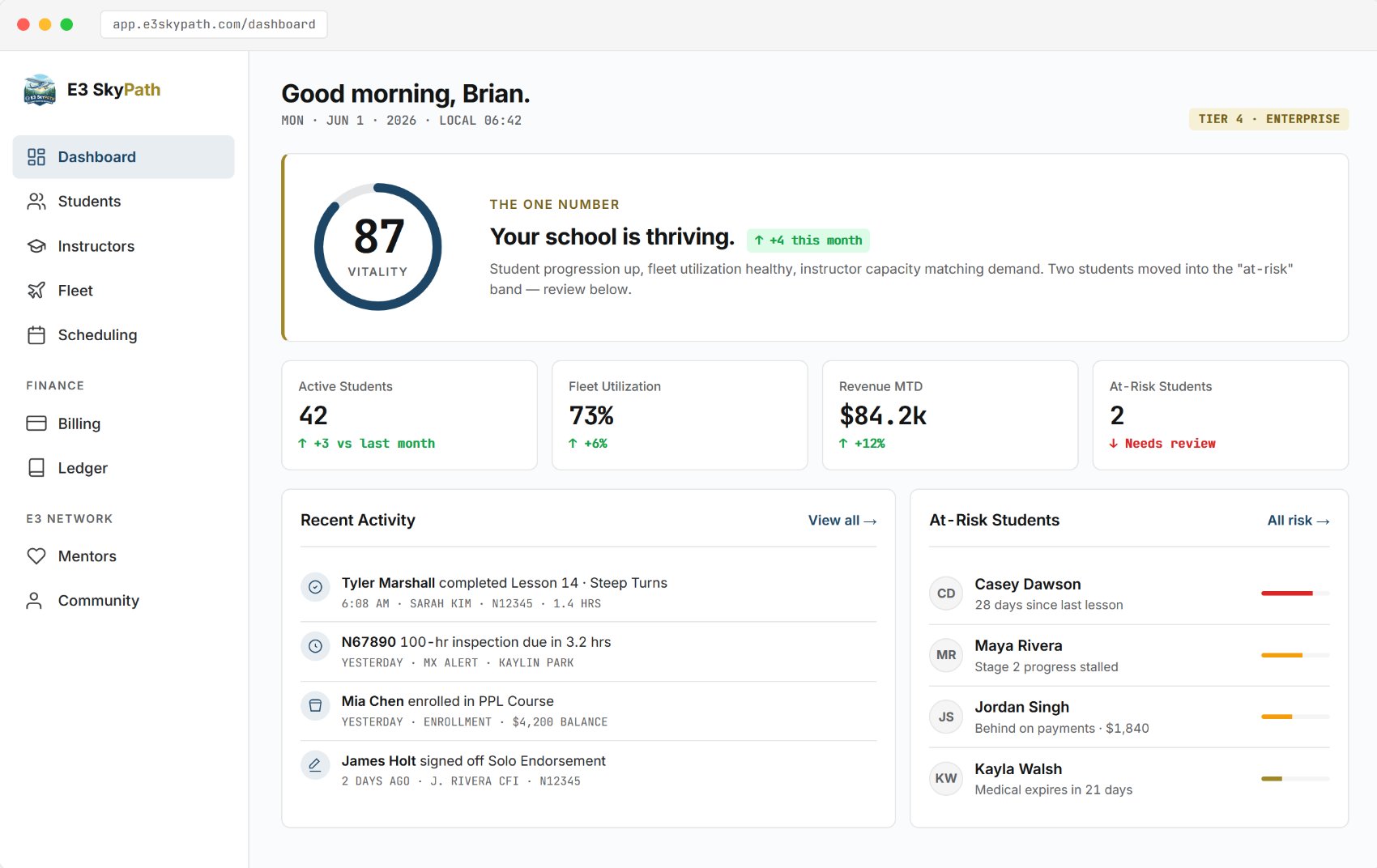Open the Scheduling page
Screen dimensions: 1377x868
coord(123,335)
